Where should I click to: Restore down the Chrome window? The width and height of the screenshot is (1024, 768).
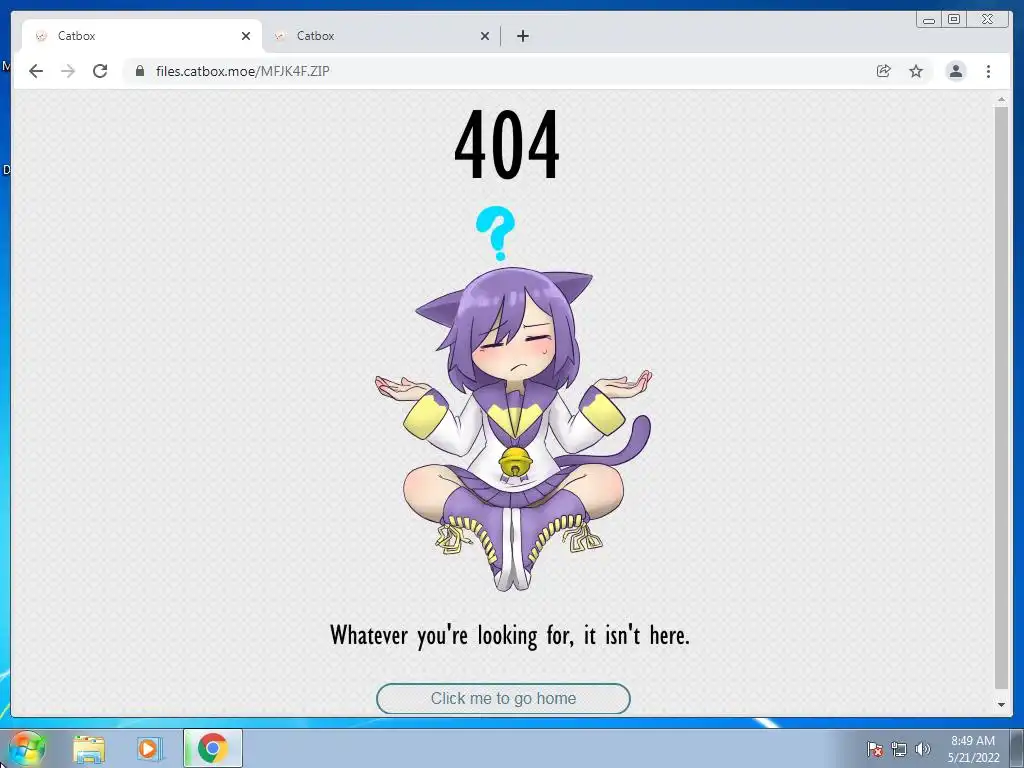point(954,20)
